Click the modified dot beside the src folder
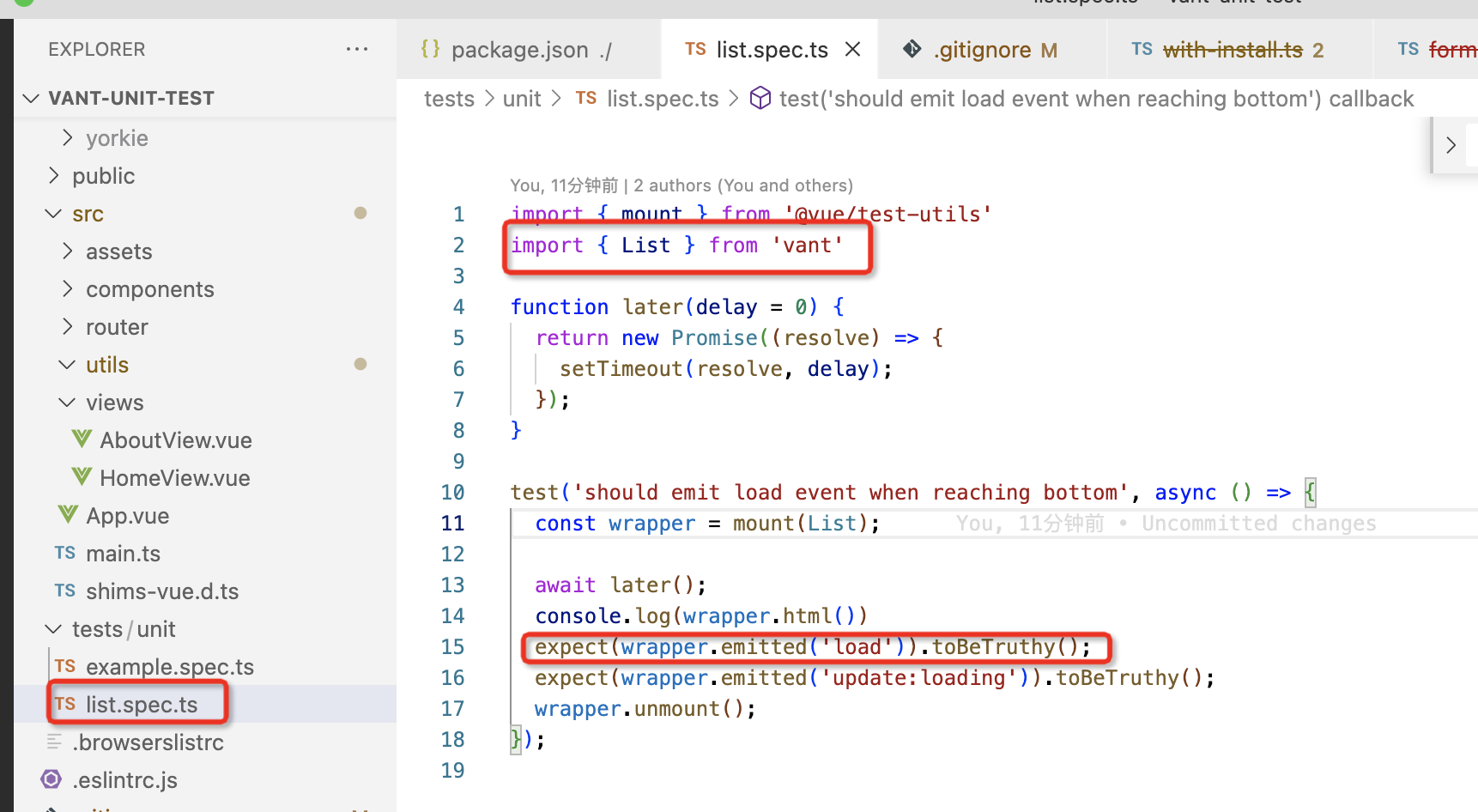 pos(360,213)
